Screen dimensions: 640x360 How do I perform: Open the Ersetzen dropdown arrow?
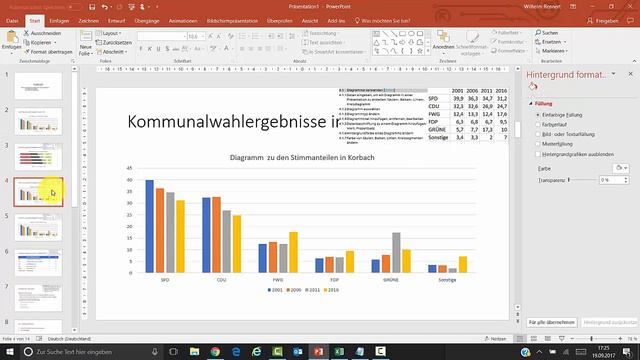click(565, 42)
